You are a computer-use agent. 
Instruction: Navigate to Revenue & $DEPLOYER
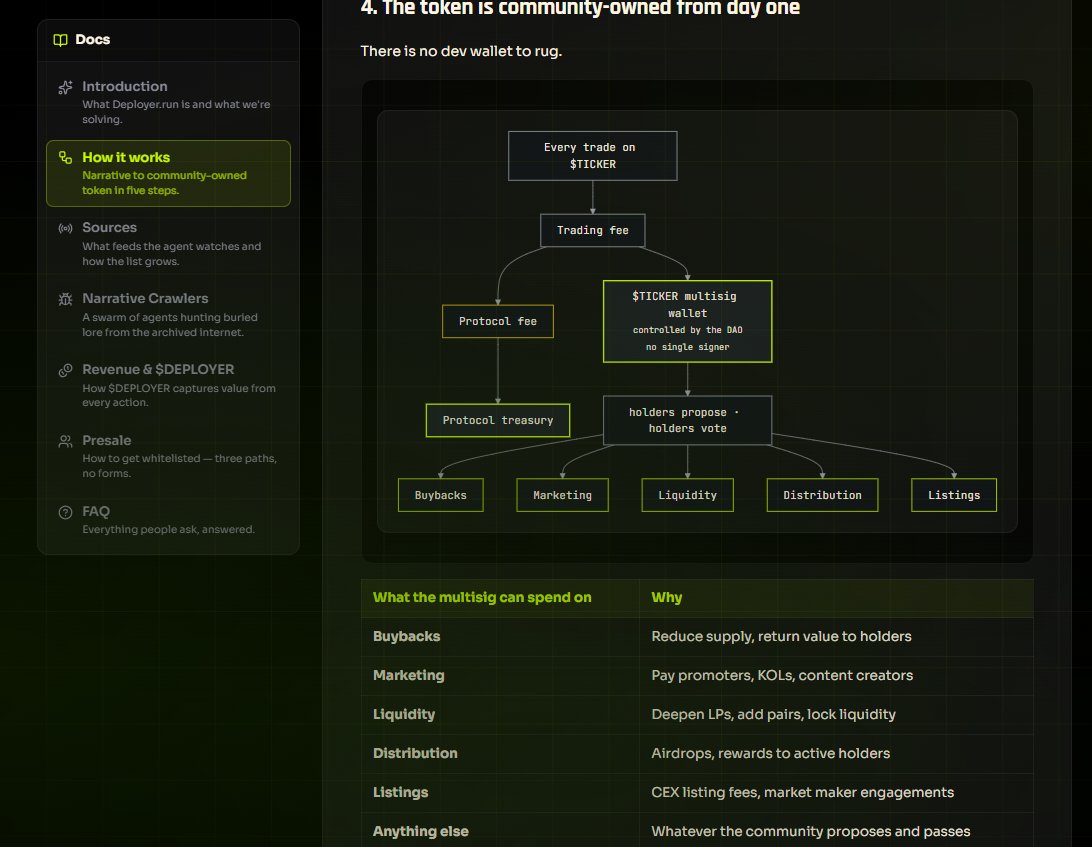pos(169,385)
